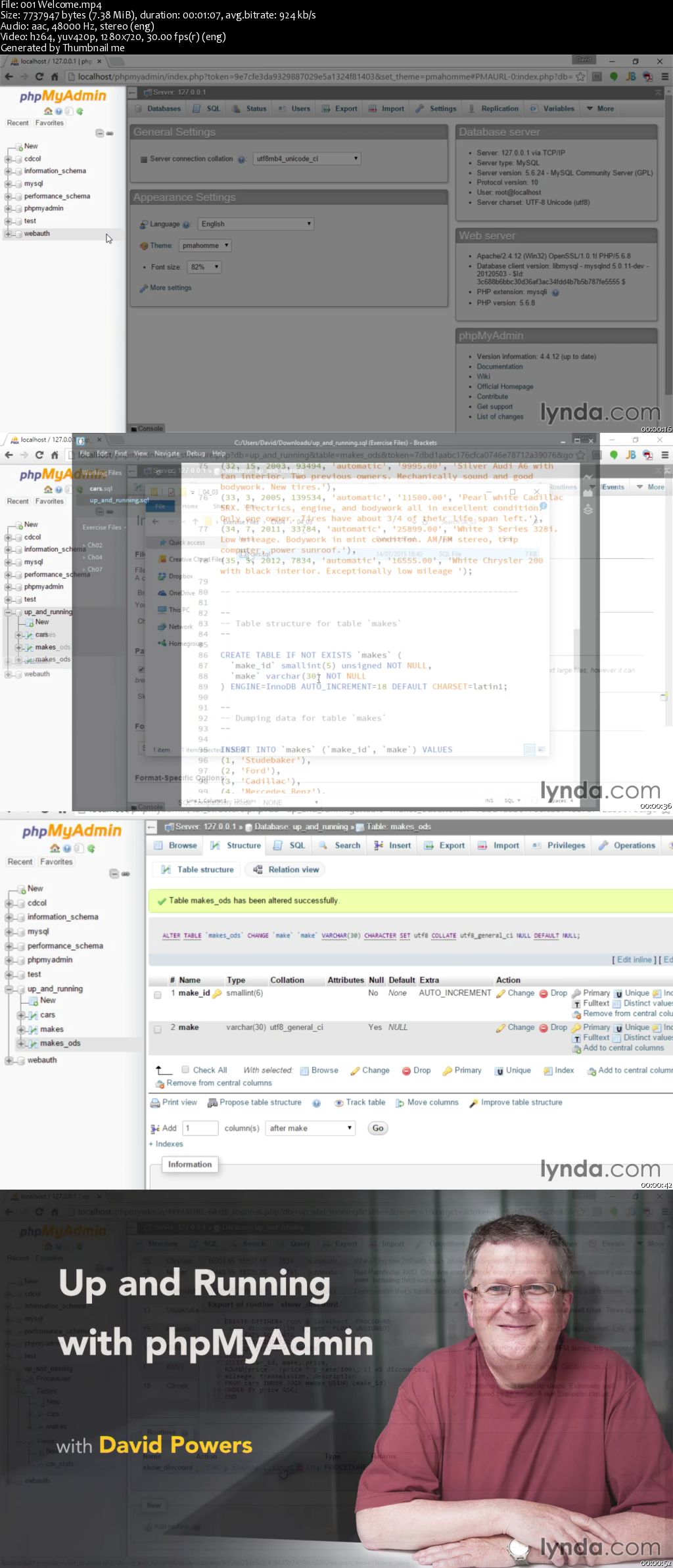The width and height of the screenshot is (673, 1568).
Task: Click the Structure tab icon on makes_ods page
Action: 215,845
